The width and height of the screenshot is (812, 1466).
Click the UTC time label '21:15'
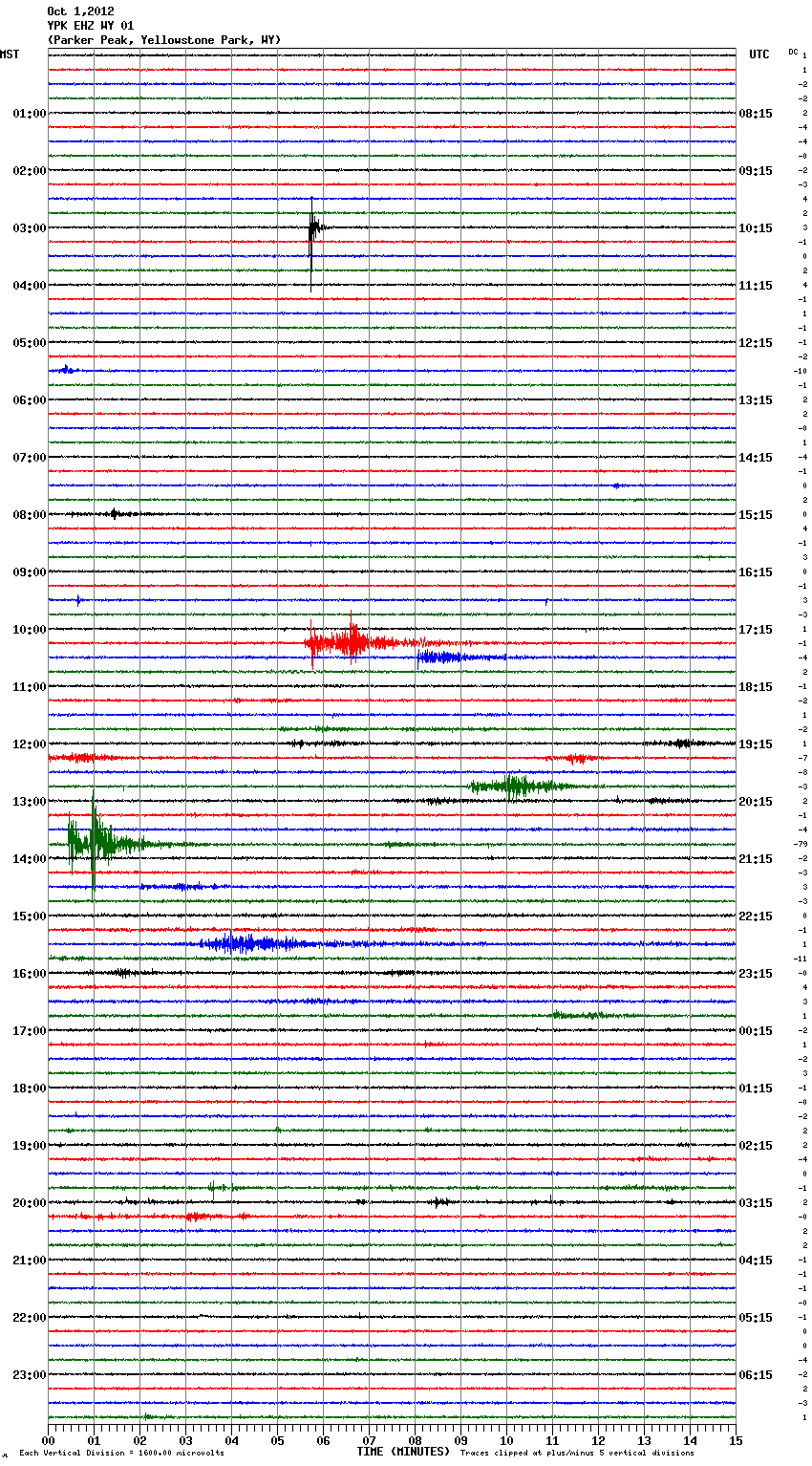(756, 859)
